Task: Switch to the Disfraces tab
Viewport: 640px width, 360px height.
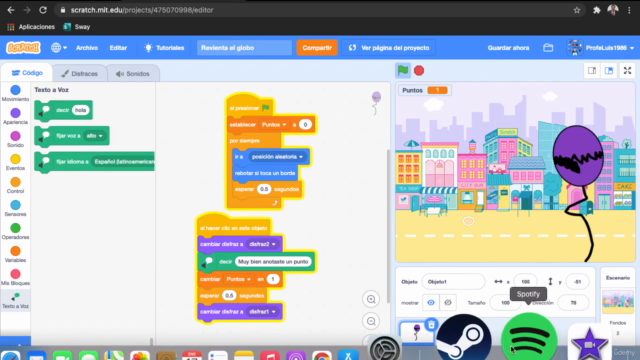Action: (80, 74)
